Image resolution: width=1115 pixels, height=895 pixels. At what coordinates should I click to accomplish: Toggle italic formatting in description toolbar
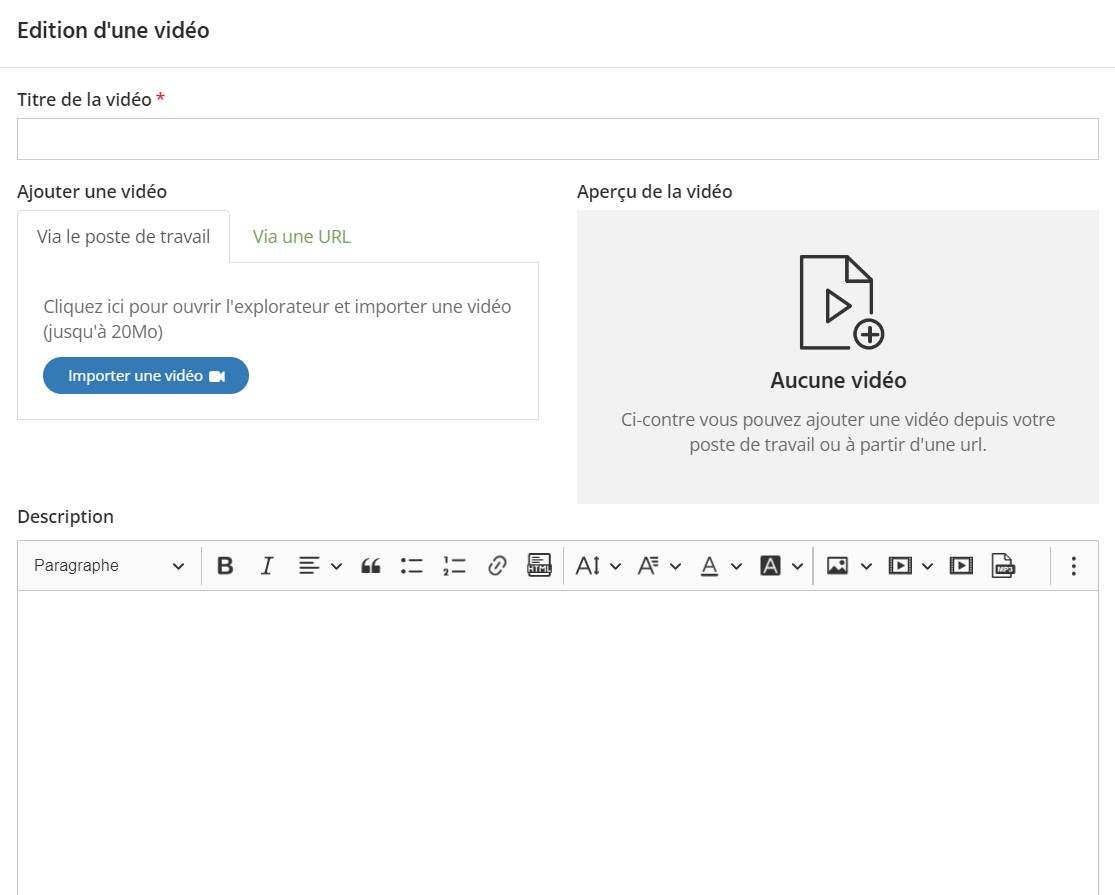pos(267,566)
